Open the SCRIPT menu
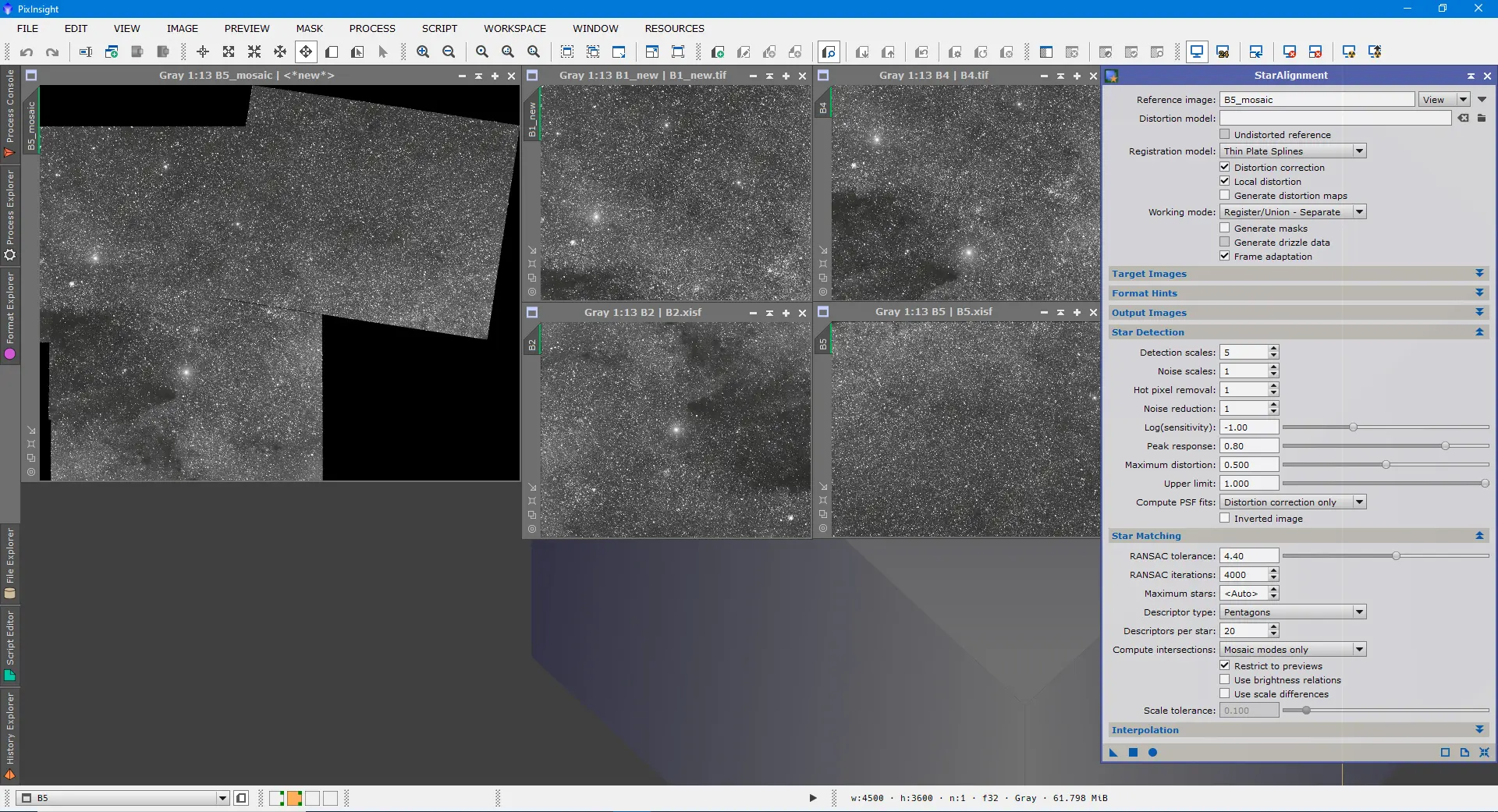 tap(439, 28)
